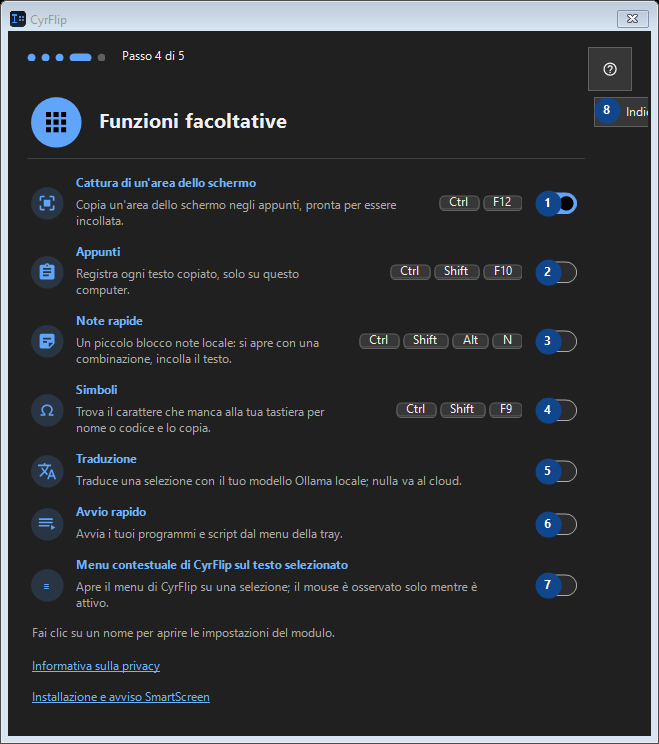Click the Funzioni facoltative grid icon
The height and width of the screenshot is (744, 659).
[56, 122]
